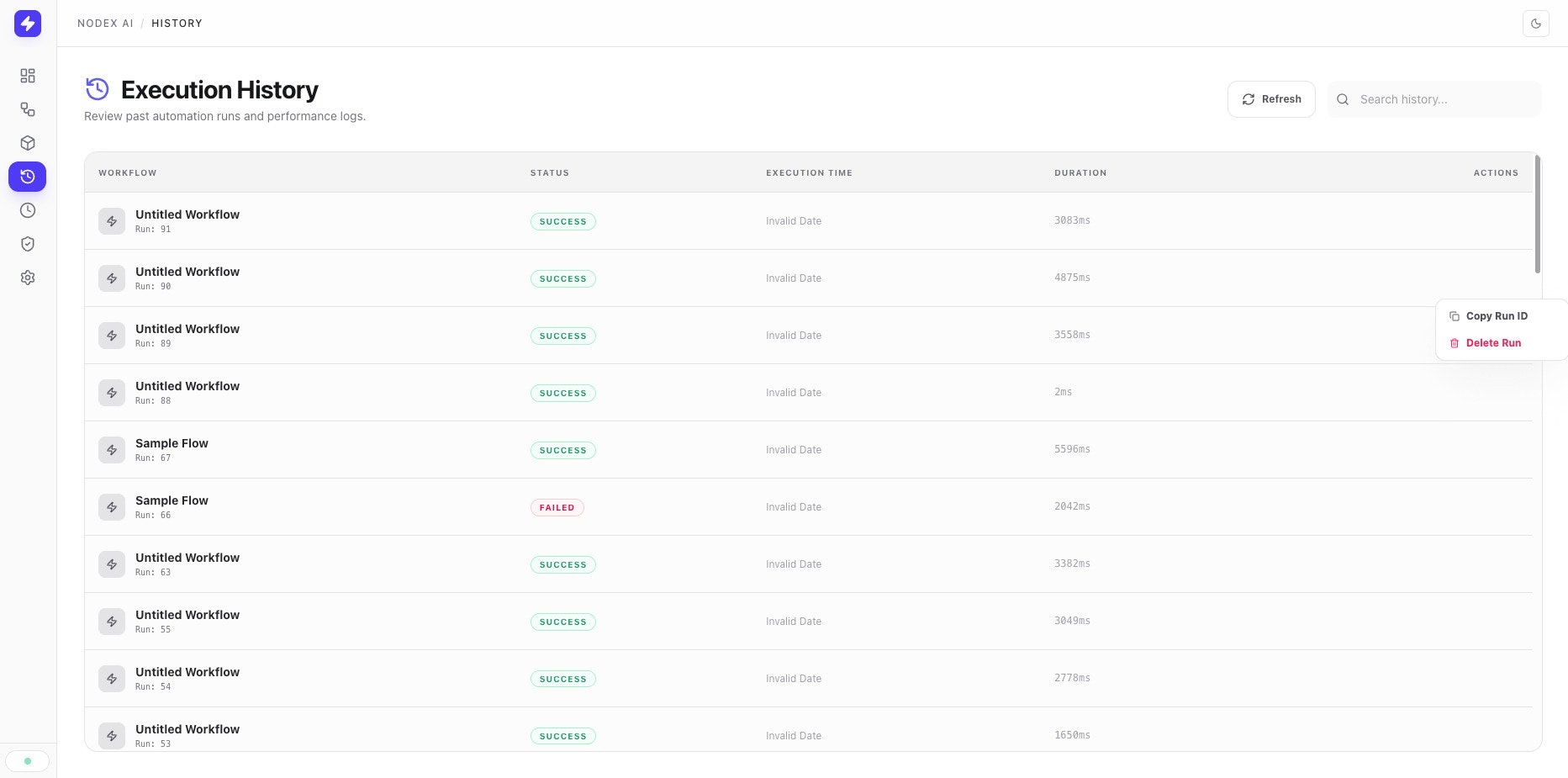This screenshot has height=778, width=1568.
Task: Click the workflow icon beside Run 91
Action: tap(112, 220)
